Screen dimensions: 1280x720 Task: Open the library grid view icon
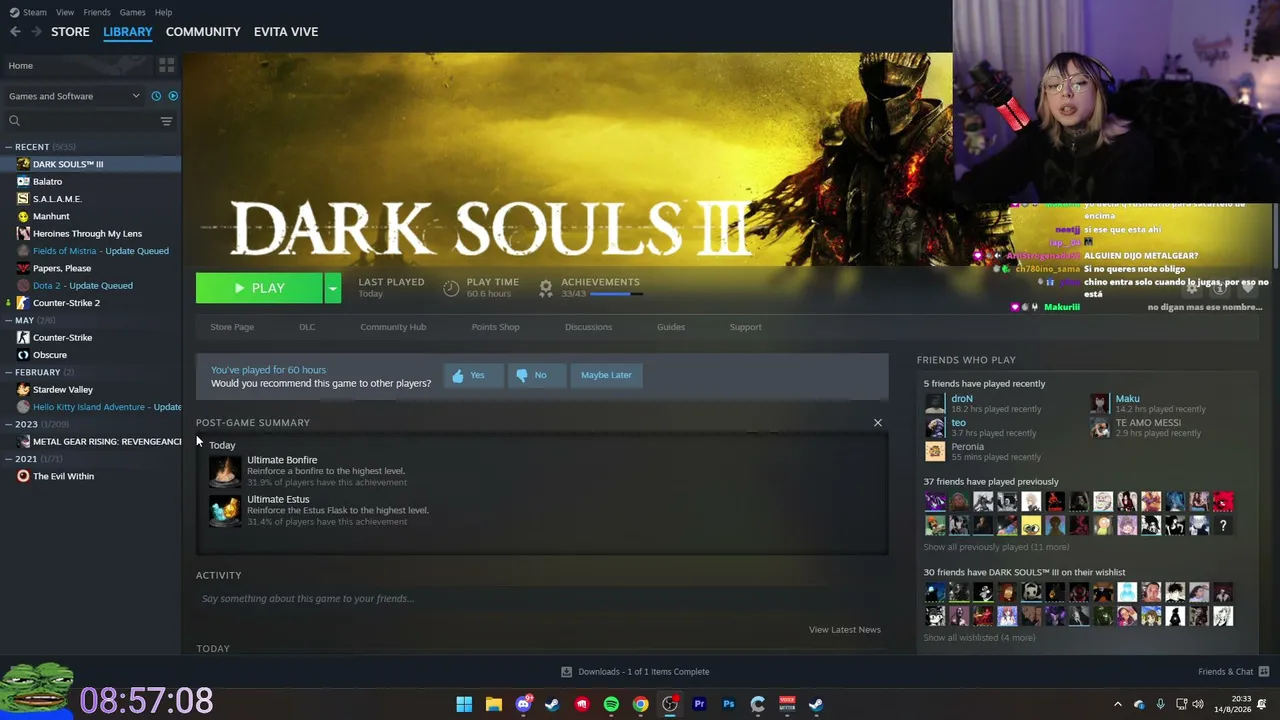[x=166, y=65]
